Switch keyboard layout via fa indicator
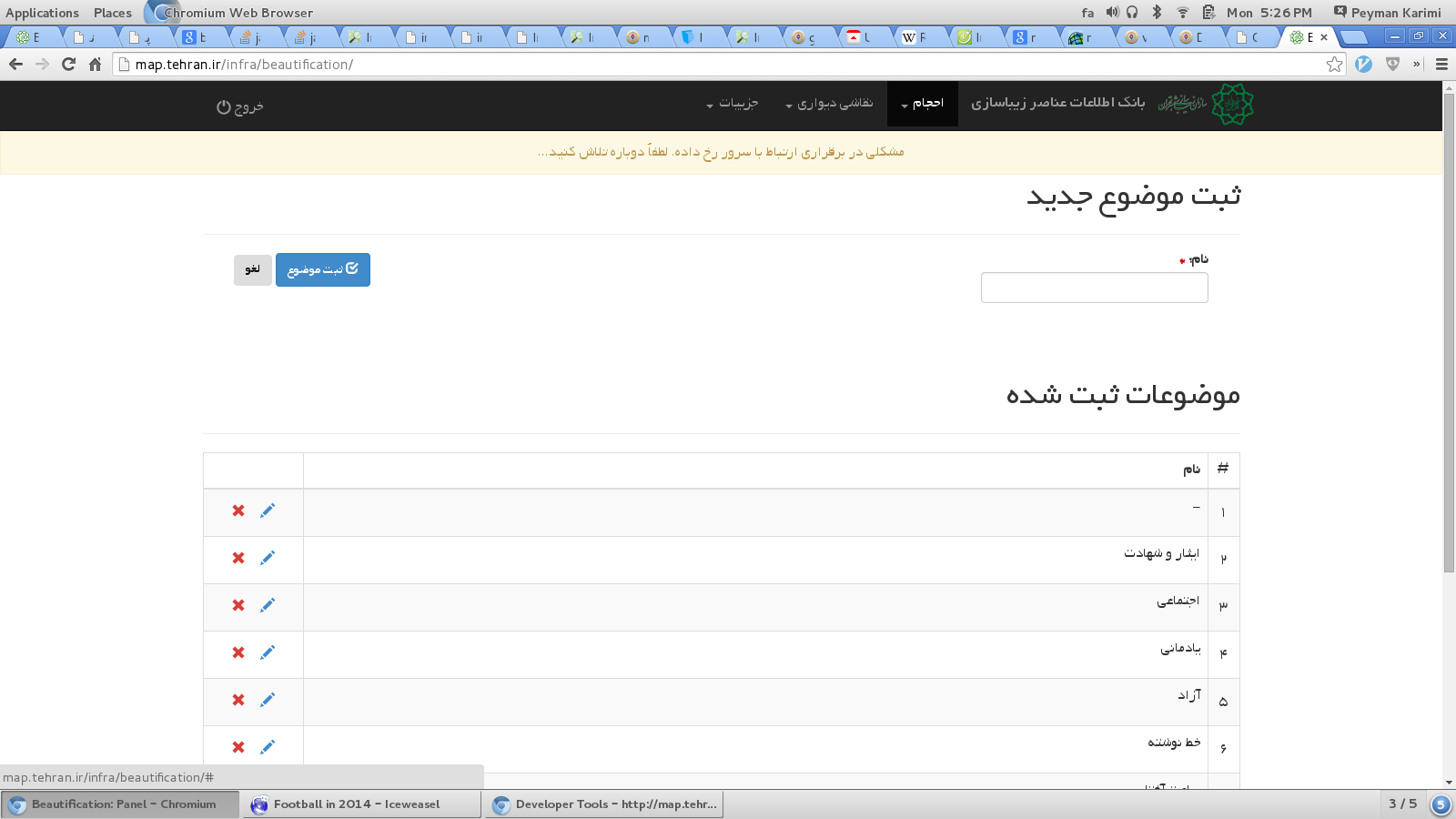 [1087, 13]
